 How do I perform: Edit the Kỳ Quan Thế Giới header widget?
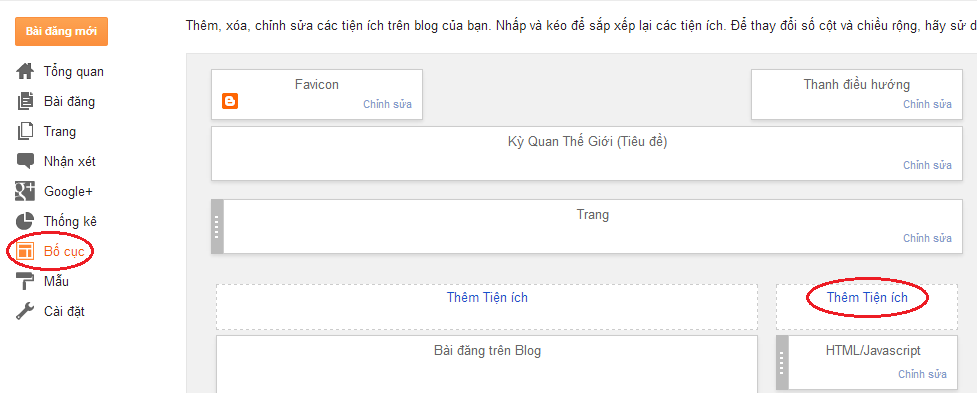pos(927,165)
